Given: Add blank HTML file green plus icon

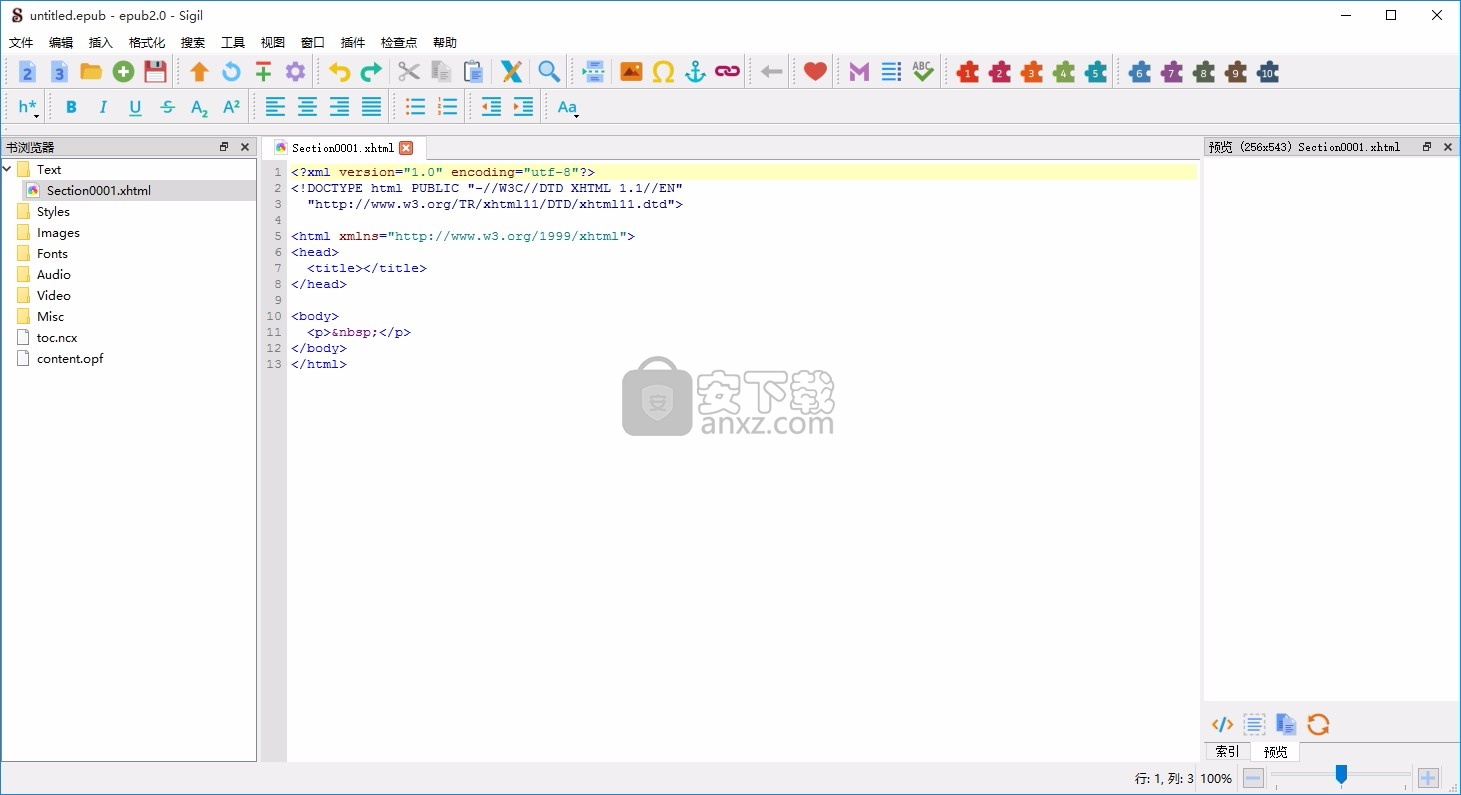Looking at the screenshot, I should point(123,72).
